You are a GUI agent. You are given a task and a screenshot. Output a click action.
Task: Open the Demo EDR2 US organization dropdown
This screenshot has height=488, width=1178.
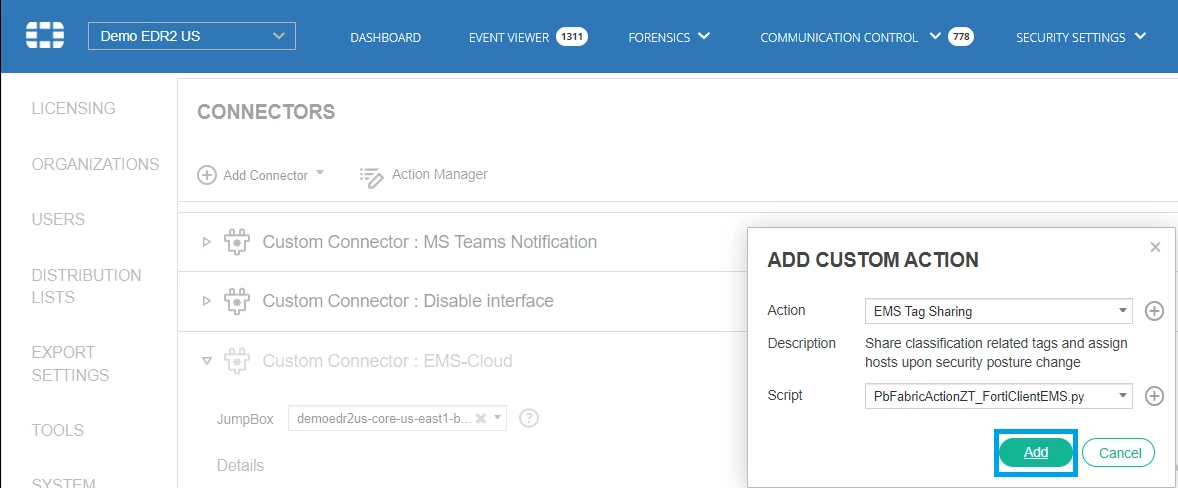click(x=192, y=36)
